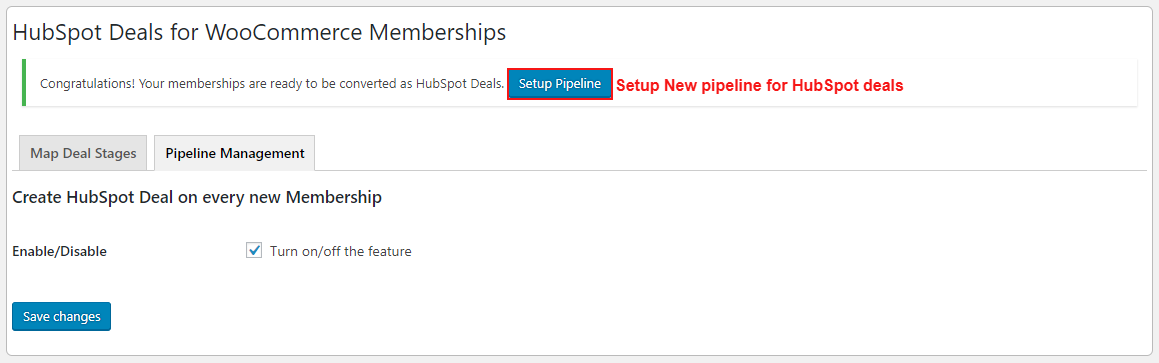Toggle the blue checkmark box beside Enable/Disable

point(254,251)
